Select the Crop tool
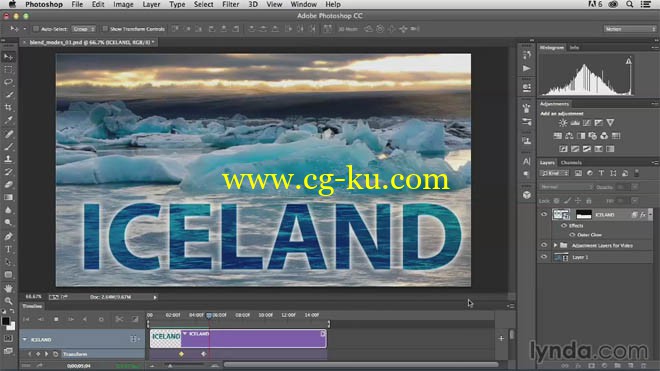Screen dimensions: 660x371 click(x=8, y=107)
